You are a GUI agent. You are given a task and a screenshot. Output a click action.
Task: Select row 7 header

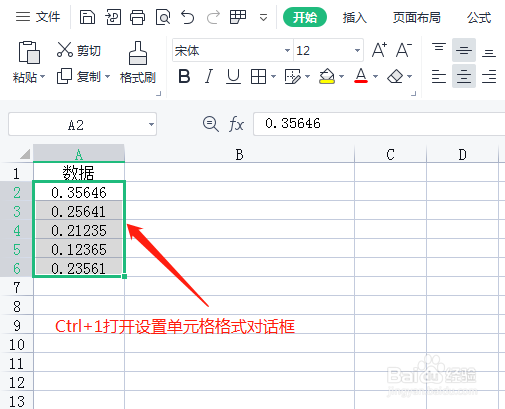coord(16,287)
